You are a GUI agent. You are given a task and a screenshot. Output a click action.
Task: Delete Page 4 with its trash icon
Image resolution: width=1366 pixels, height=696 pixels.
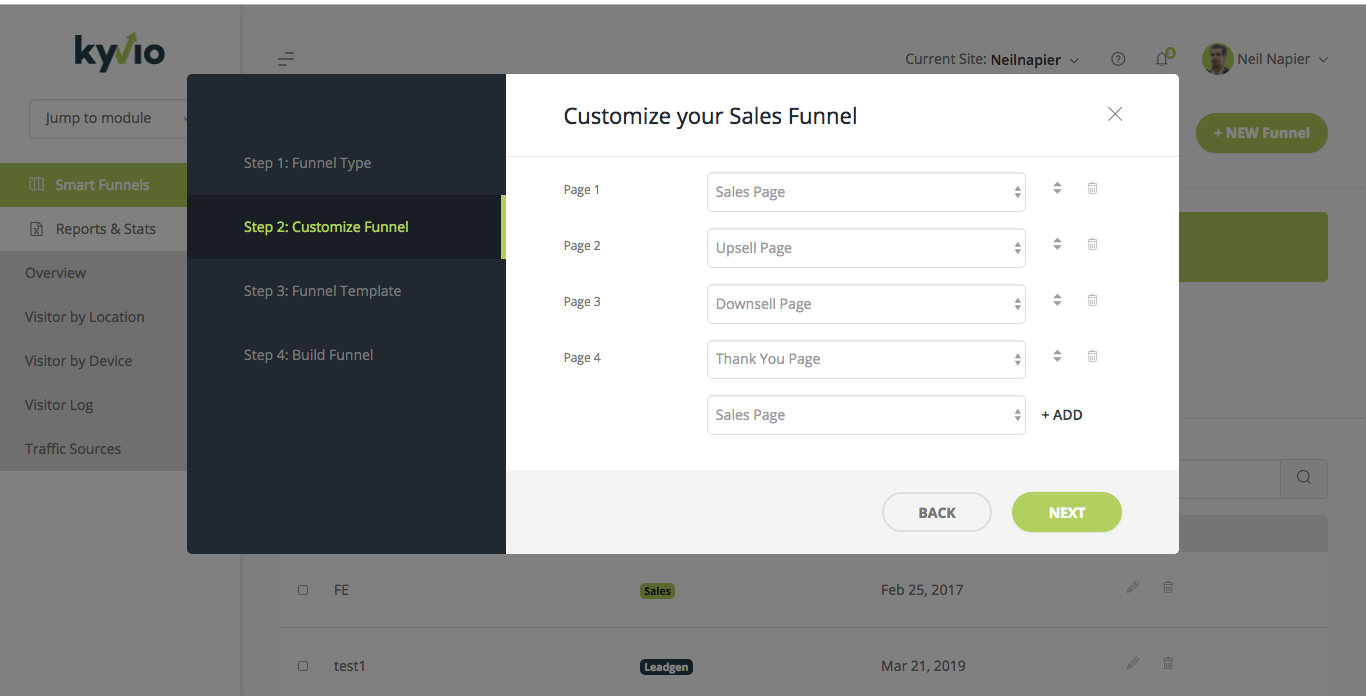(1092, 356)
